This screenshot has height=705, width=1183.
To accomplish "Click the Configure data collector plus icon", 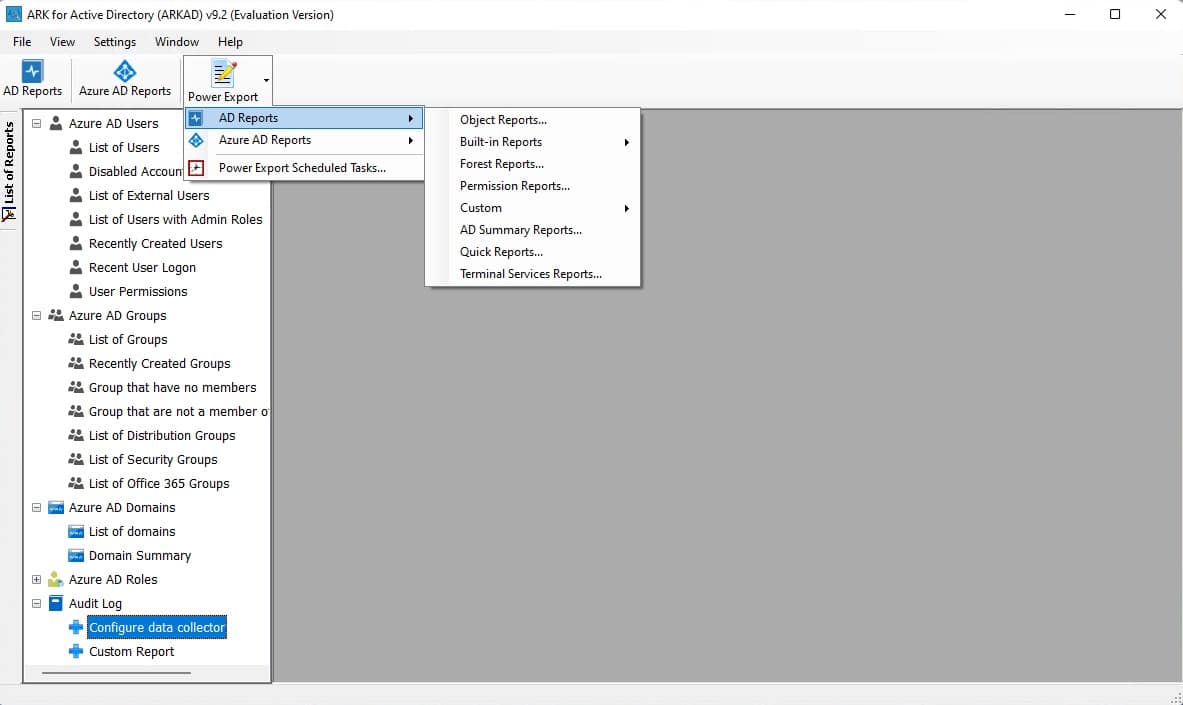I will [75, 627].
